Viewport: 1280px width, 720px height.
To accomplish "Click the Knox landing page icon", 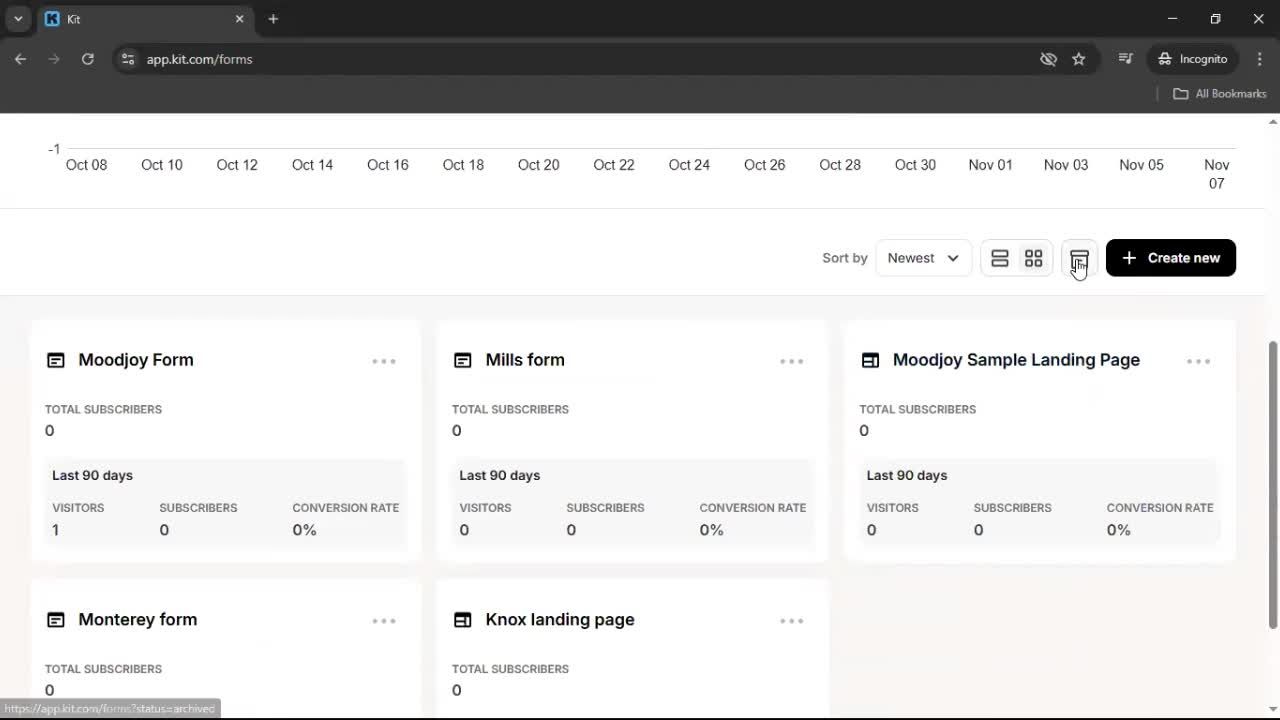I will [463, 620].
